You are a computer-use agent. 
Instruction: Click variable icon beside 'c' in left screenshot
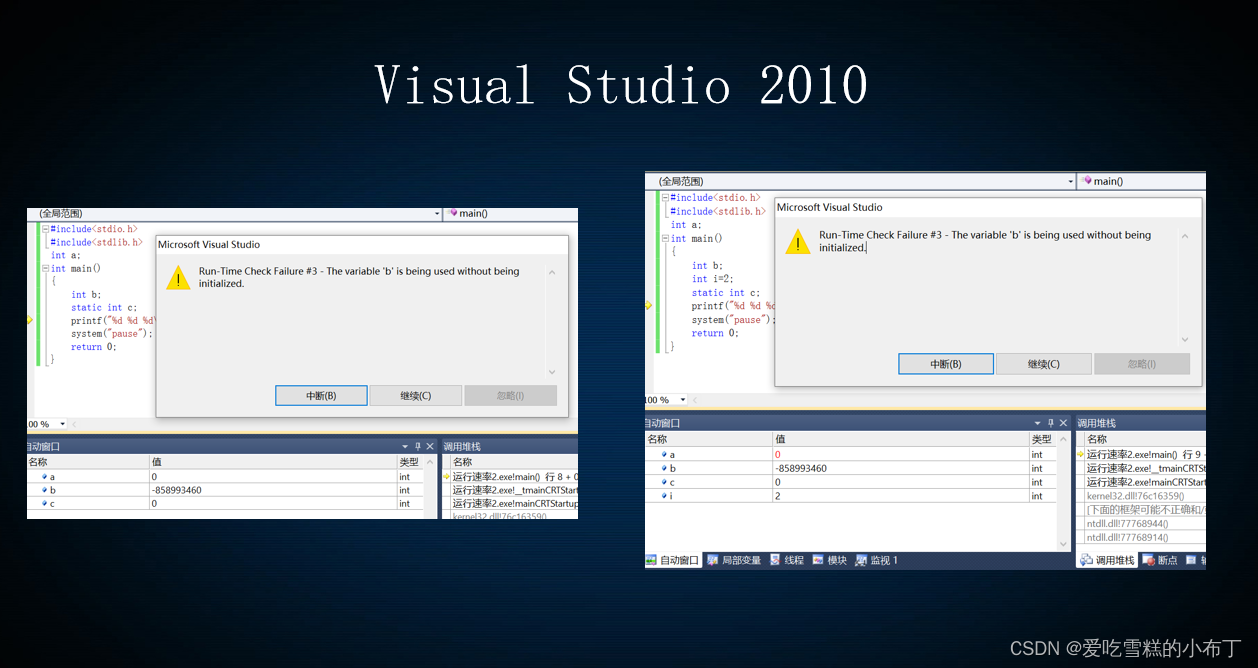point(44,503)
